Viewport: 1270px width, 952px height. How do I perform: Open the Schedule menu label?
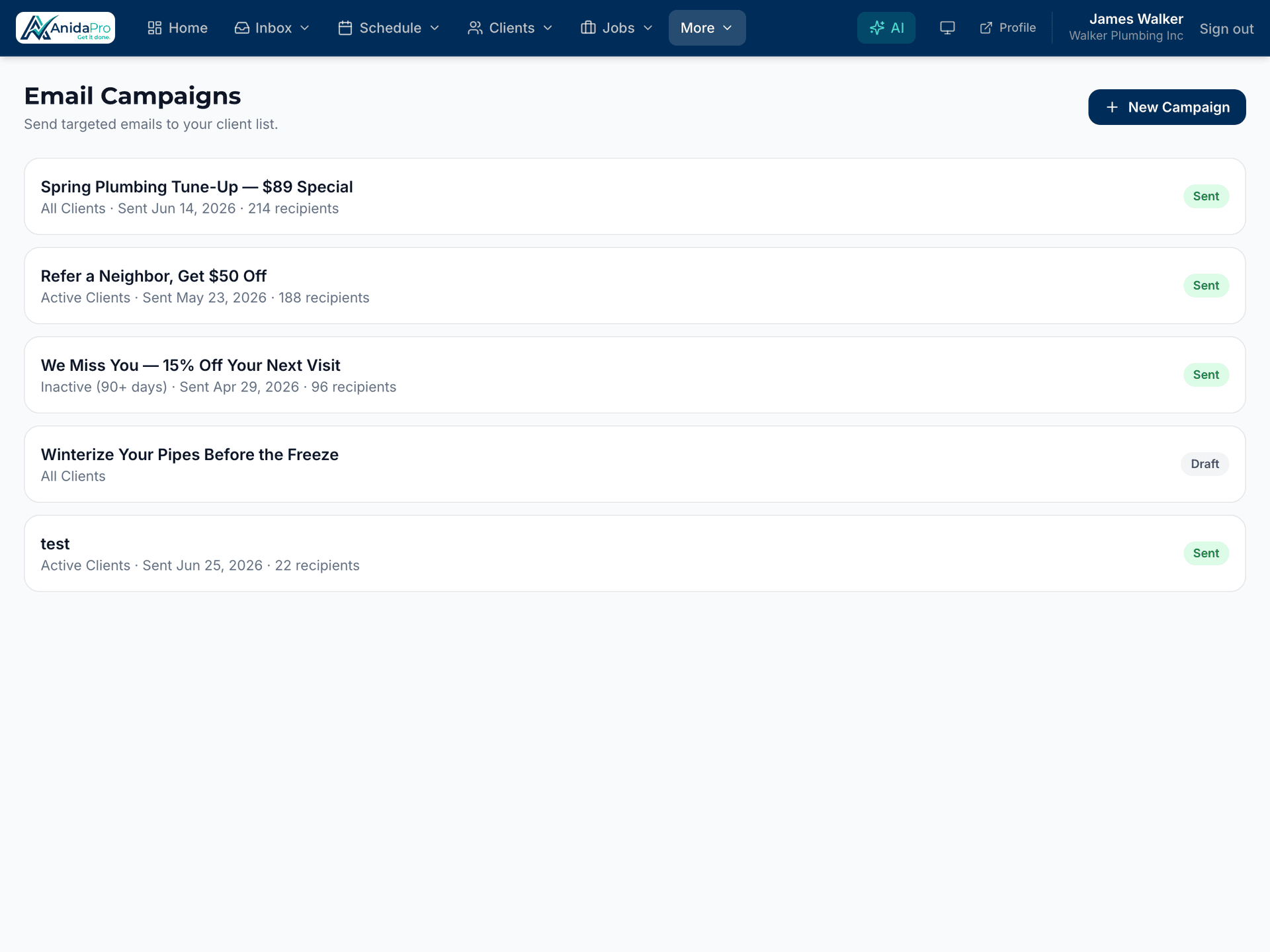[390, 28]
